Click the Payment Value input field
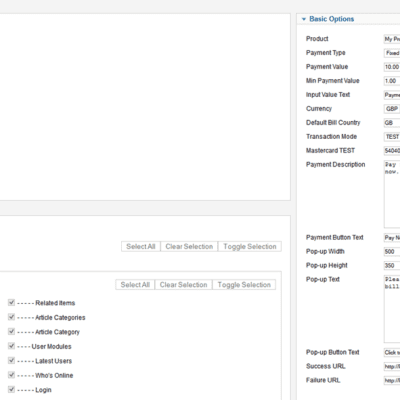The image size is (400, 400). click(x=392, y=67)
